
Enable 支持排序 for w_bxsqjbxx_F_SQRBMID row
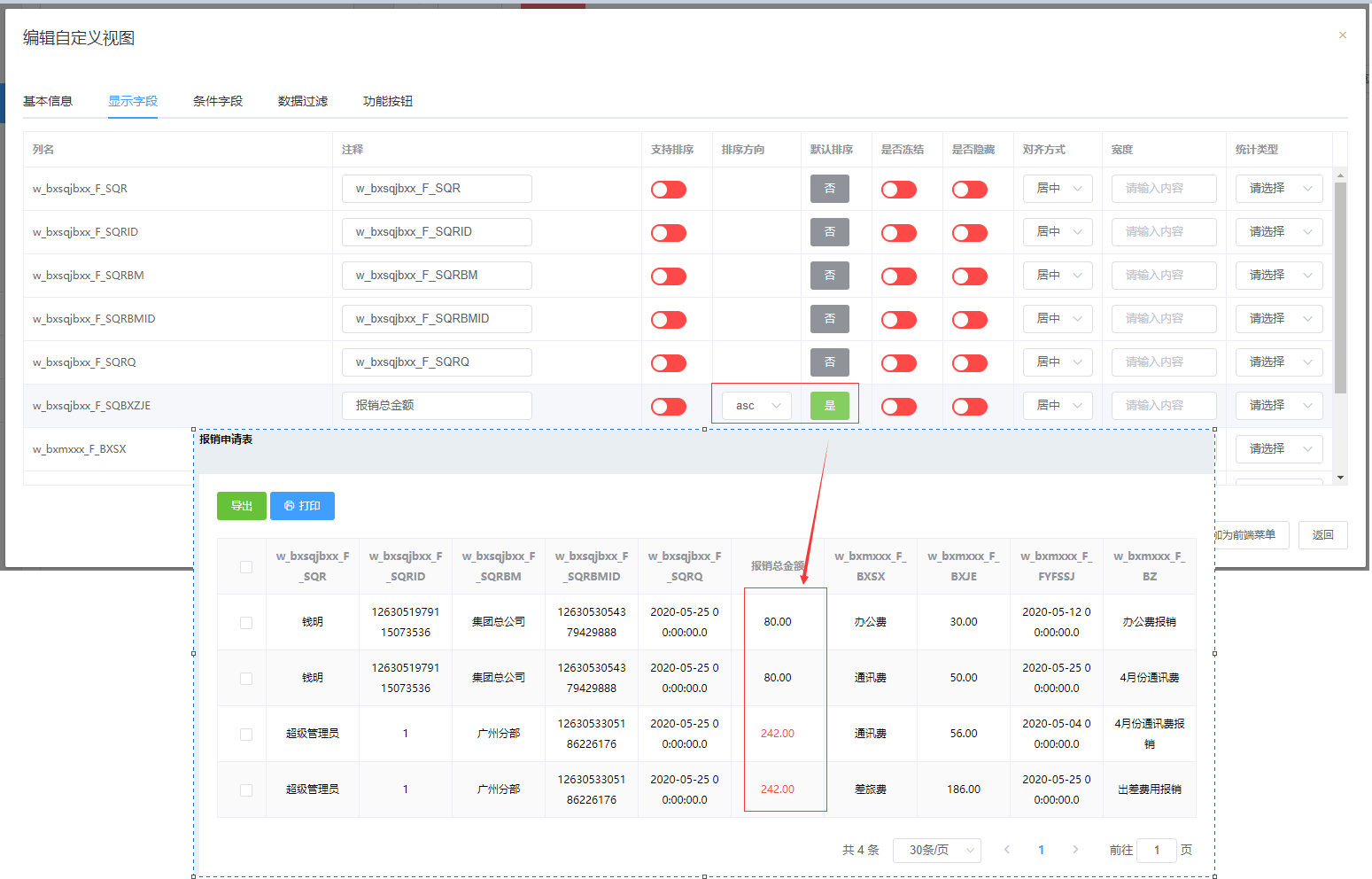669,320
